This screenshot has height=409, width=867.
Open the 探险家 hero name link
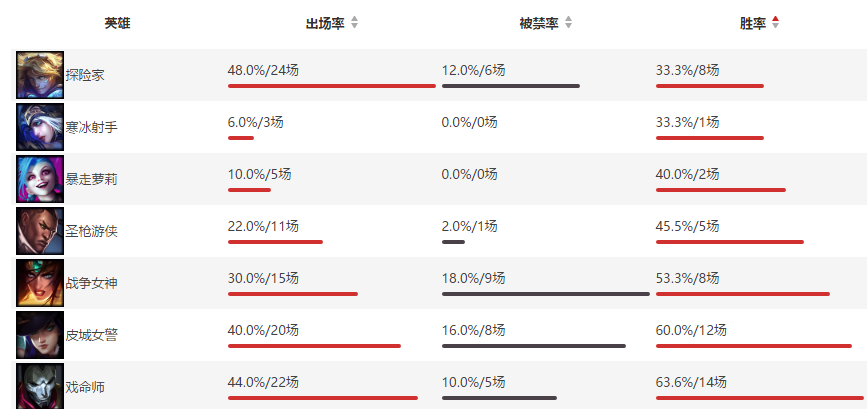[85, 76]
